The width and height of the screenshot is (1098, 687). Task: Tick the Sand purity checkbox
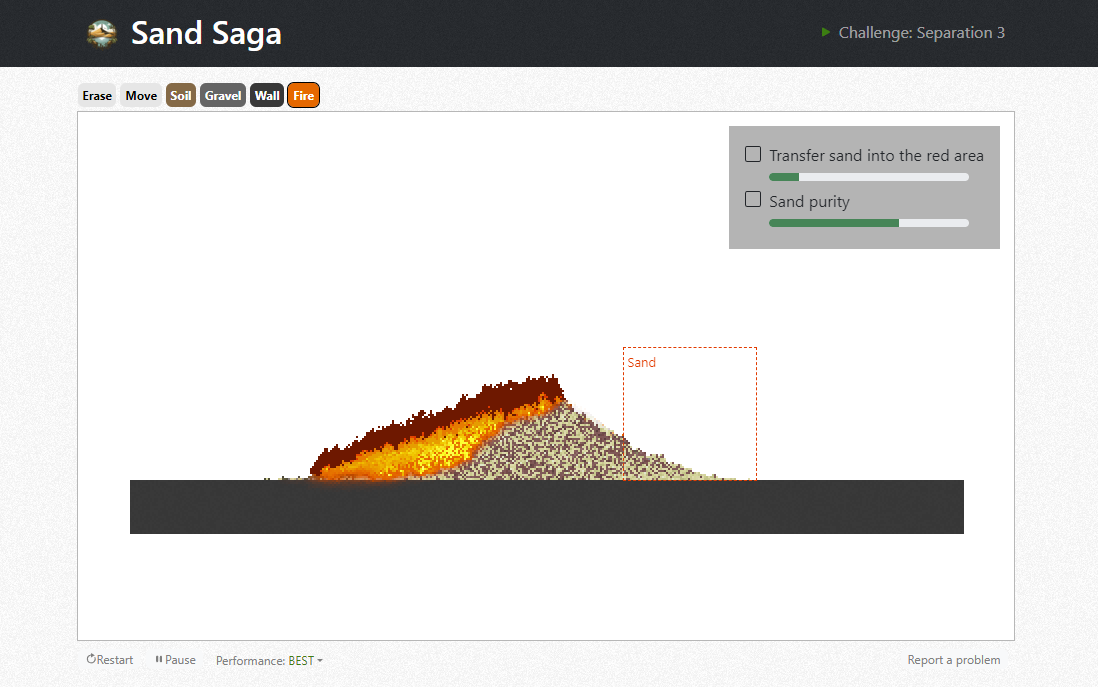pyautogui.click(x=753, y=200)
